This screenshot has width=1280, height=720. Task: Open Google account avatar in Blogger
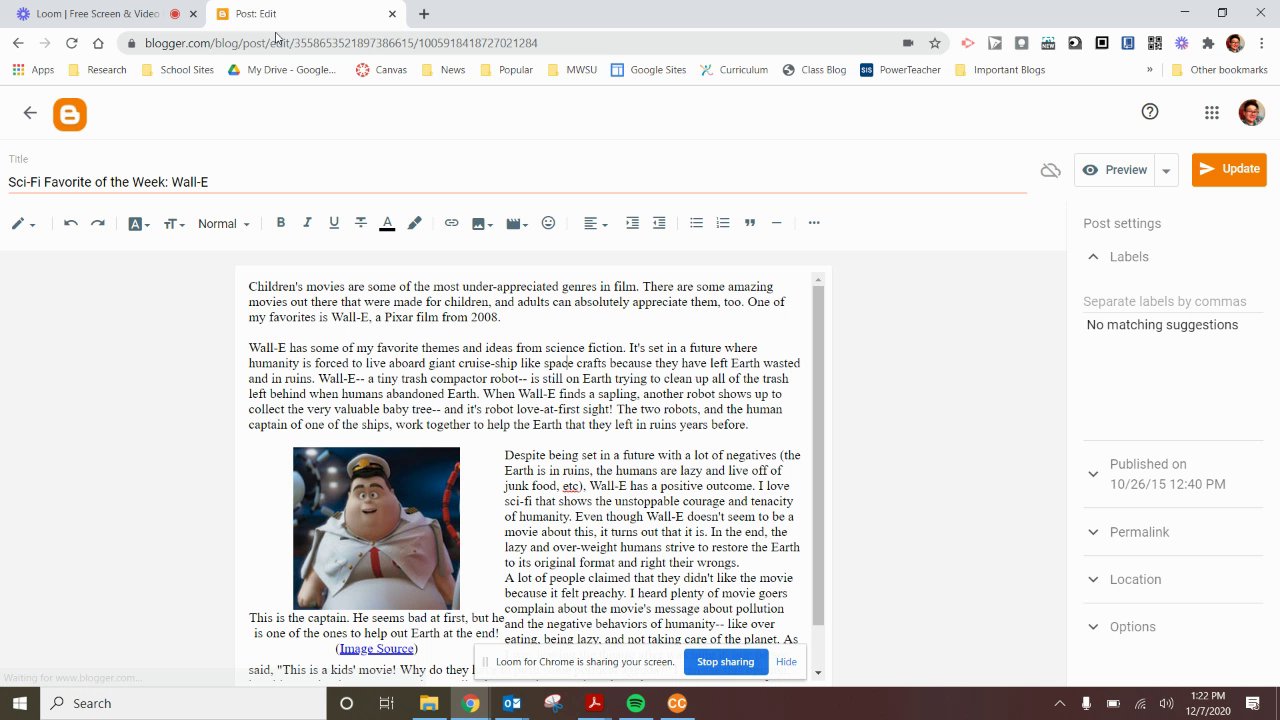click(1251, 112)
